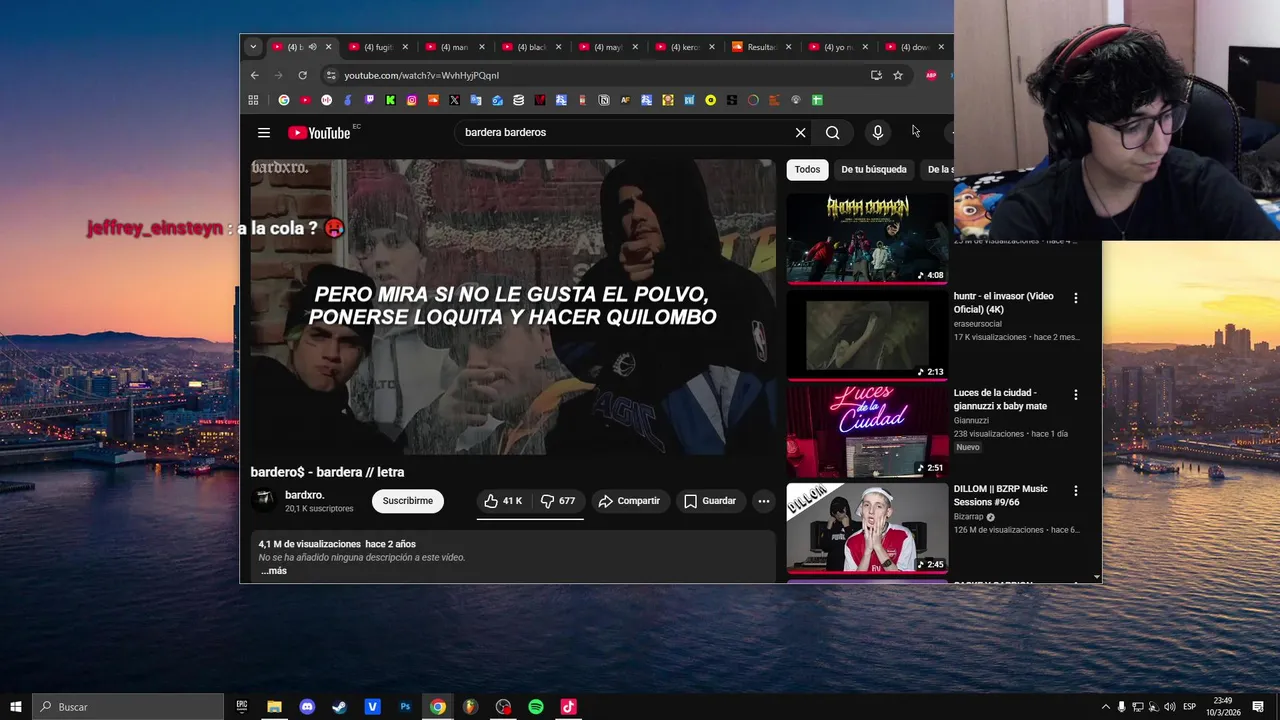Image resolution: width=1280 pixels, height=720 pixels.
Task: Open Chrome tab search dropdown arrow
Action: (253, 47)
